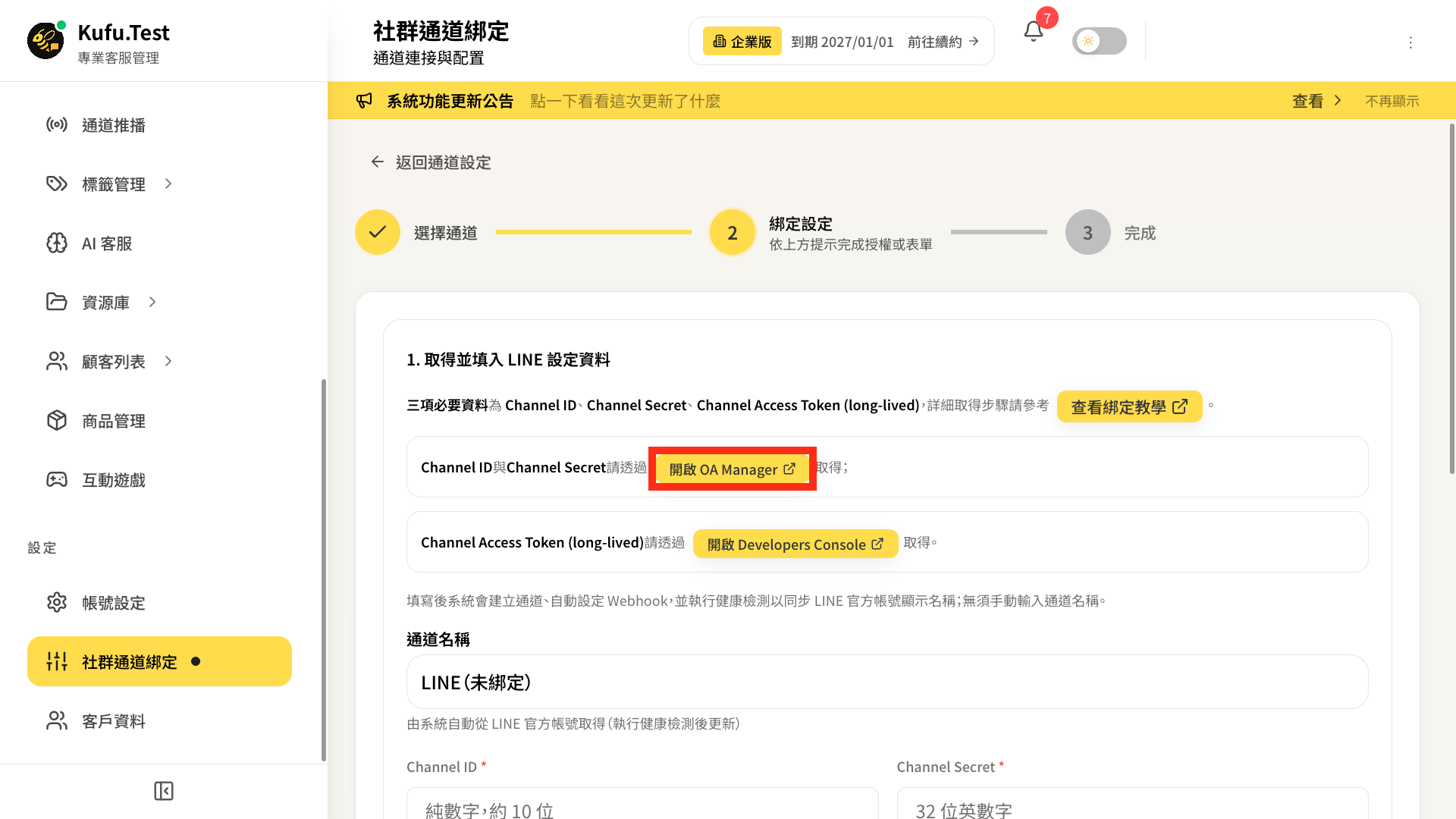Click the step 2 circle
The width and height of the screenshot is (1456, 819).
(733, 232)
